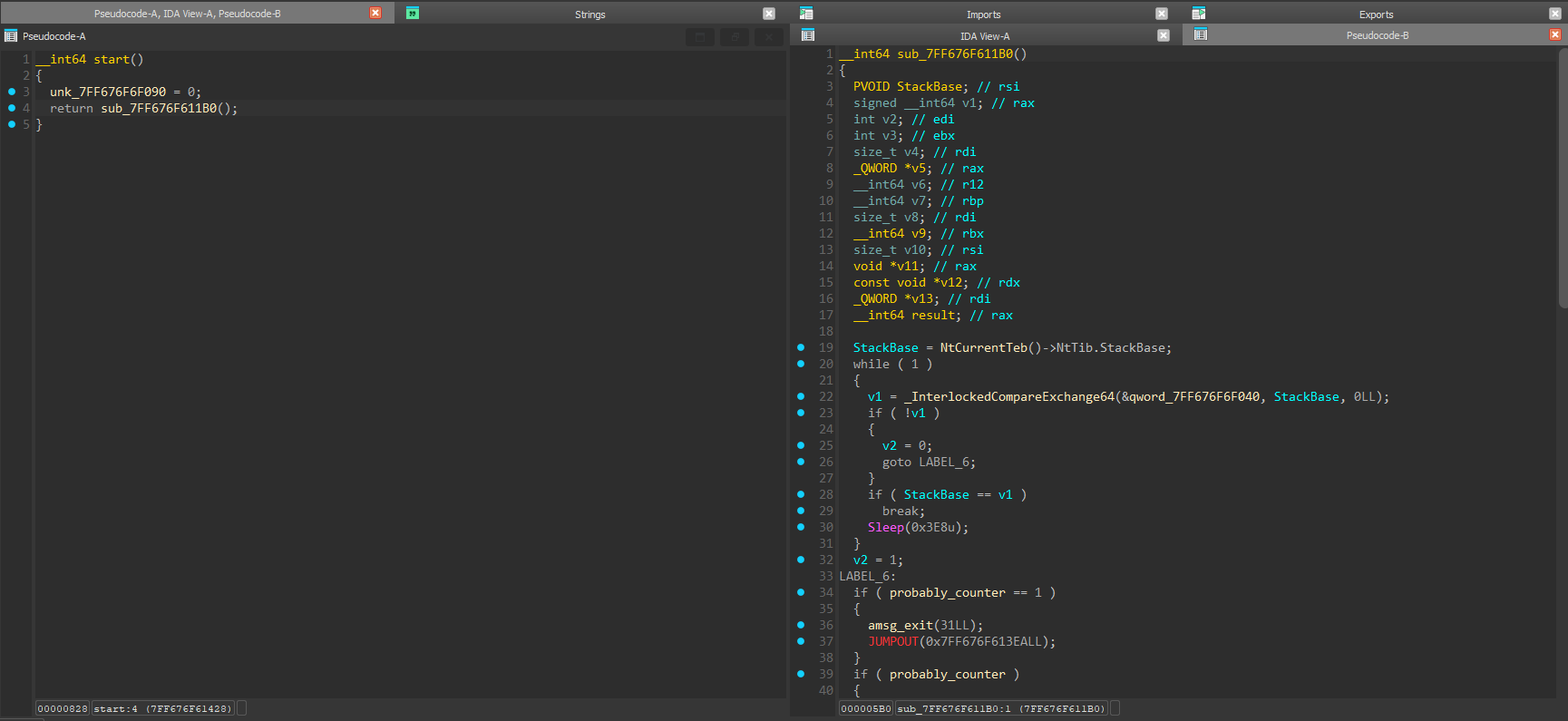Click the IDA View-A tab icon
The image size is (1568, 721).
pos(808,35)
